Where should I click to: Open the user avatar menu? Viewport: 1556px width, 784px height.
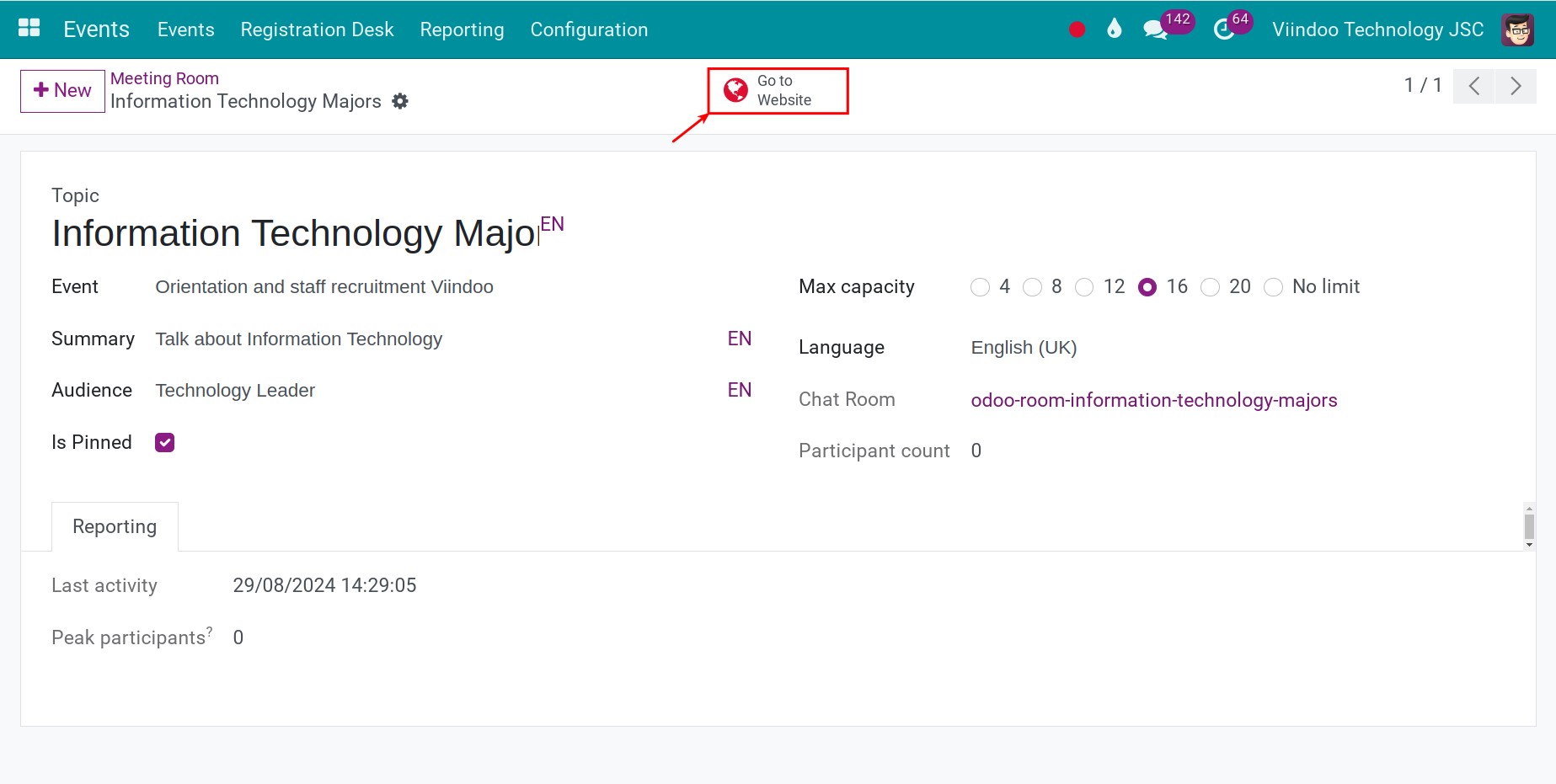point(1517,29)
